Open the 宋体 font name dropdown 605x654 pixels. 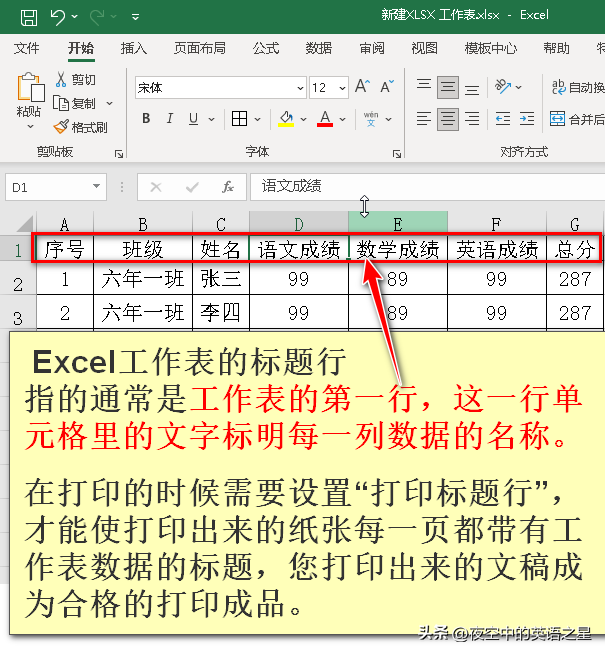(x=300, y=88)
